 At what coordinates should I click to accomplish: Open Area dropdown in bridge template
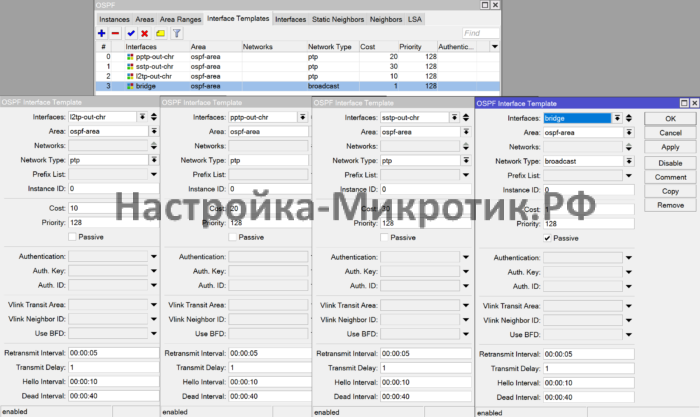[x=629, y=133]
